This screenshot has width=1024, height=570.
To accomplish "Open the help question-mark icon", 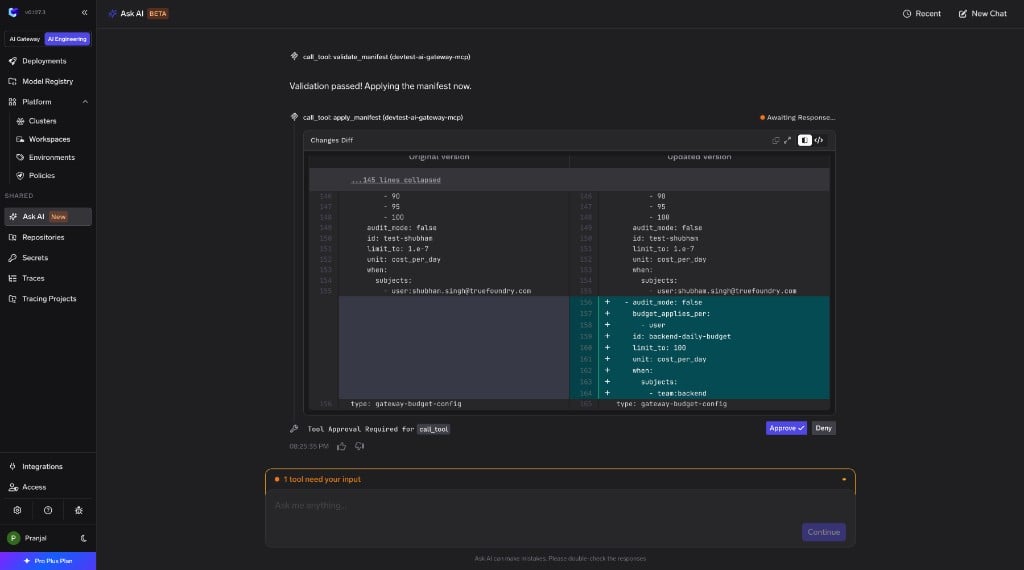I will coord(48,511).
